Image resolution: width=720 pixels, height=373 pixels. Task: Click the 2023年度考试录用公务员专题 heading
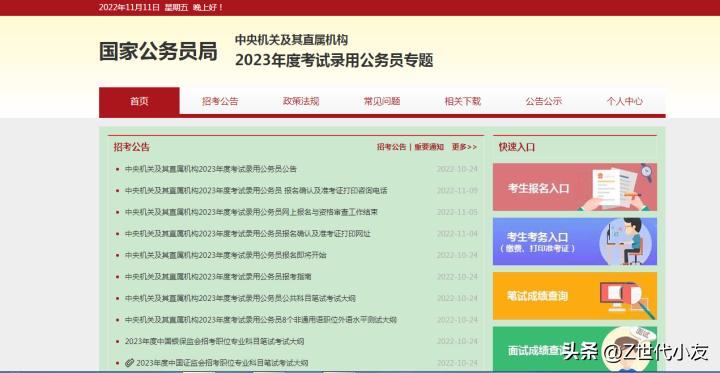(334, 60)
